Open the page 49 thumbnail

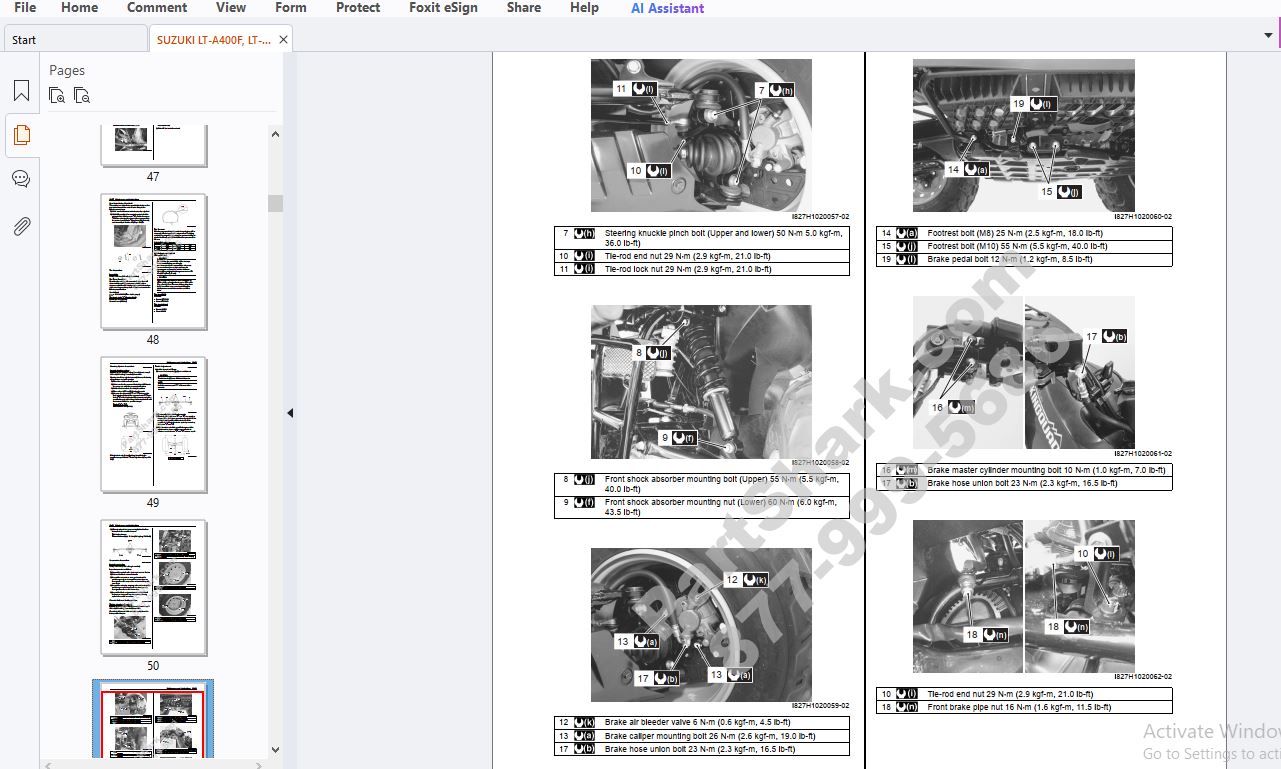pos(153,425)
